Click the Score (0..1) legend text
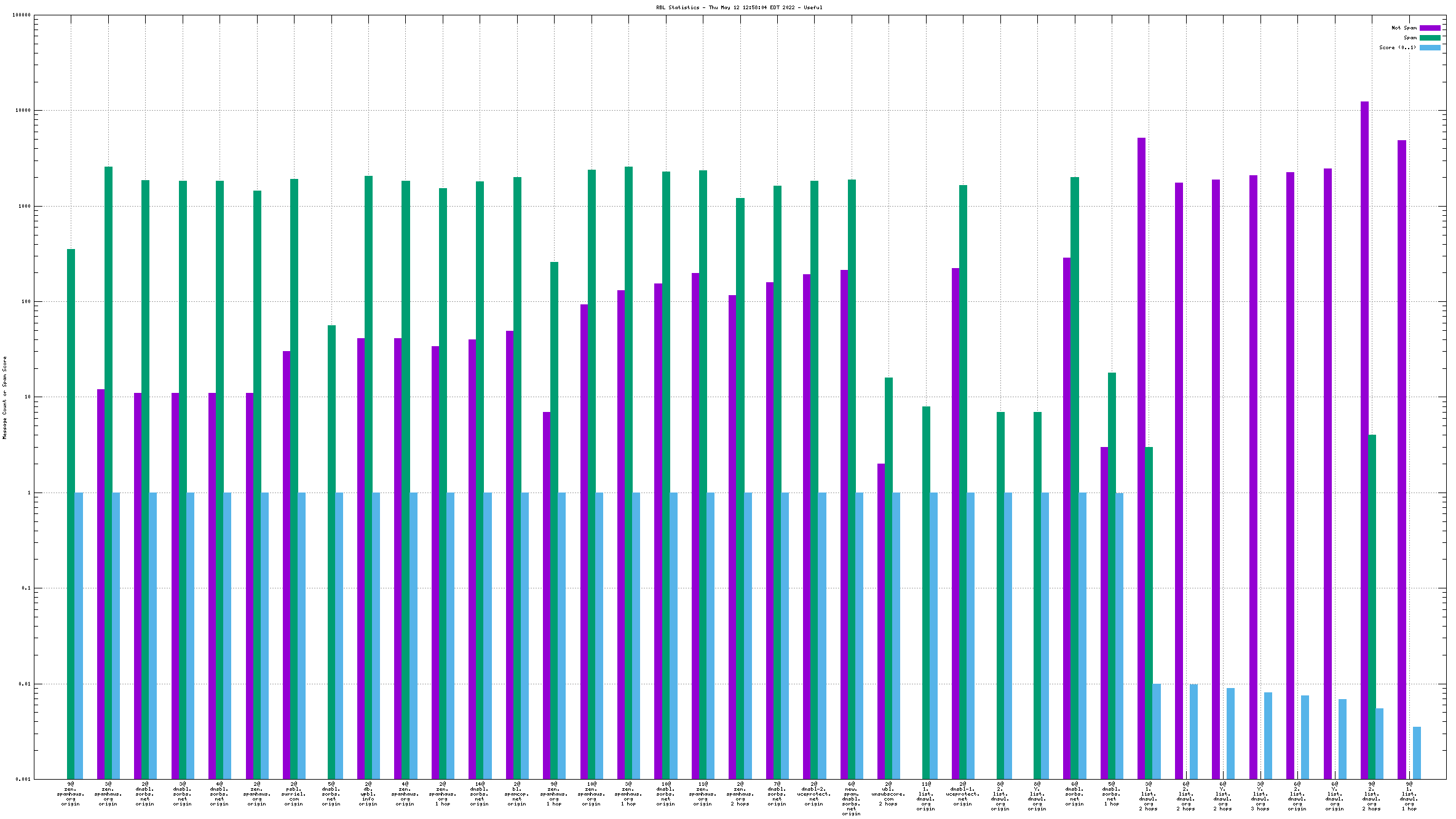Viewport: 1456px width, 819px height. 1397,47
